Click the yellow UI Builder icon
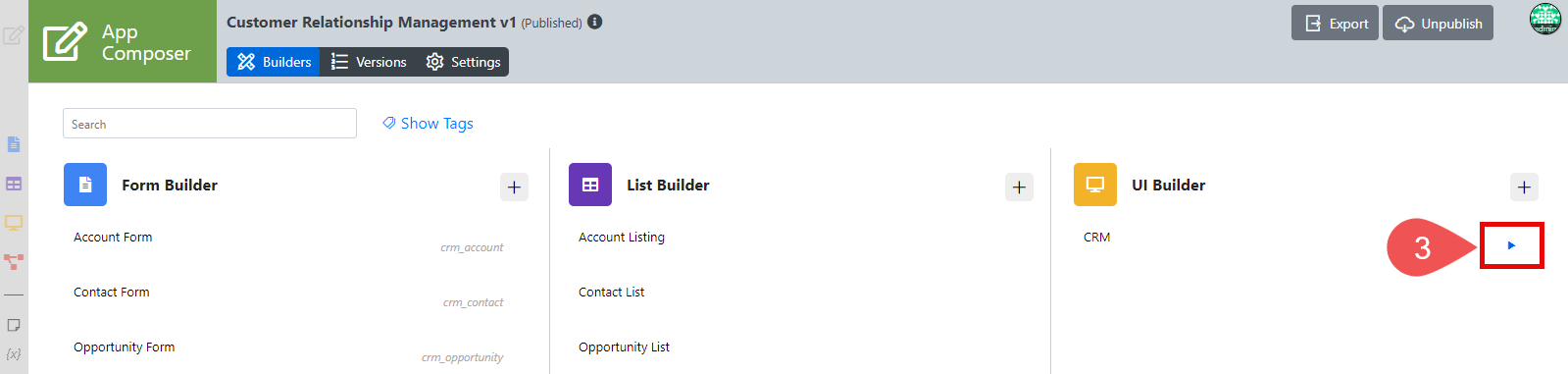This screenshot has width=1568, height=374. 1095,185
